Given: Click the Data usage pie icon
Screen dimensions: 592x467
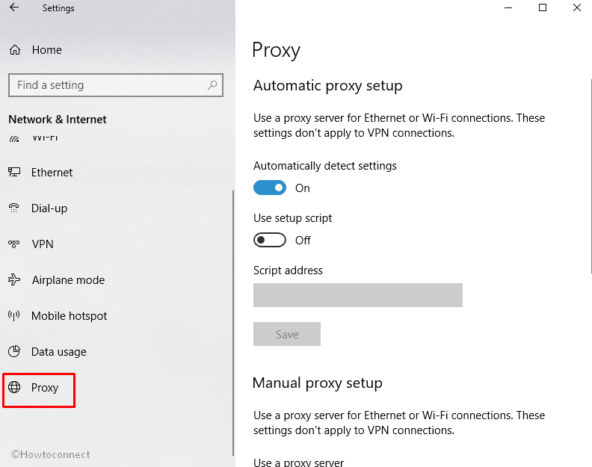Looking at the screenshot, I should click(x=14, y=351).
